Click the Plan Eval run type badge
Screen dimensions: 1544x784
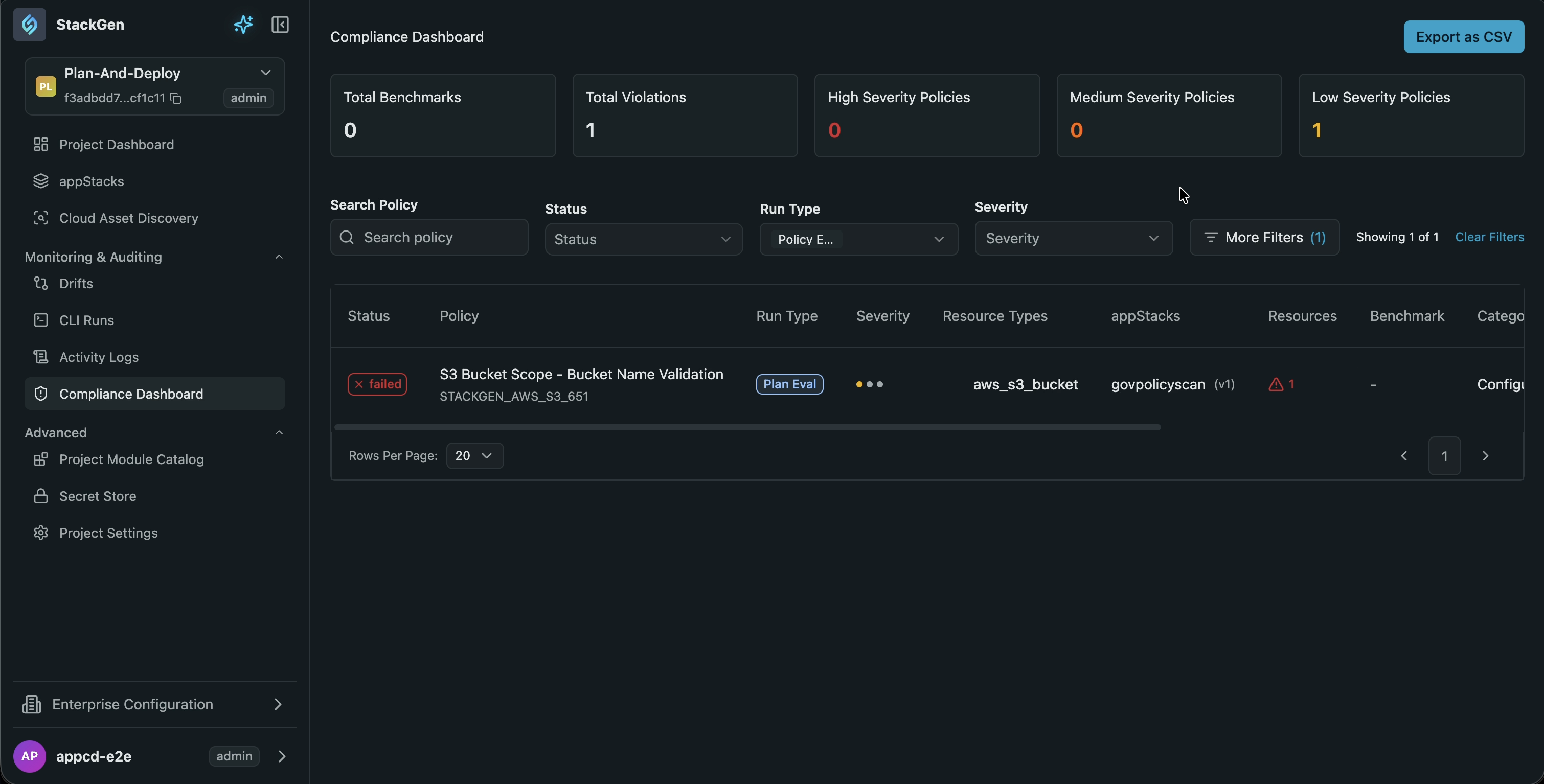[789, 384]
